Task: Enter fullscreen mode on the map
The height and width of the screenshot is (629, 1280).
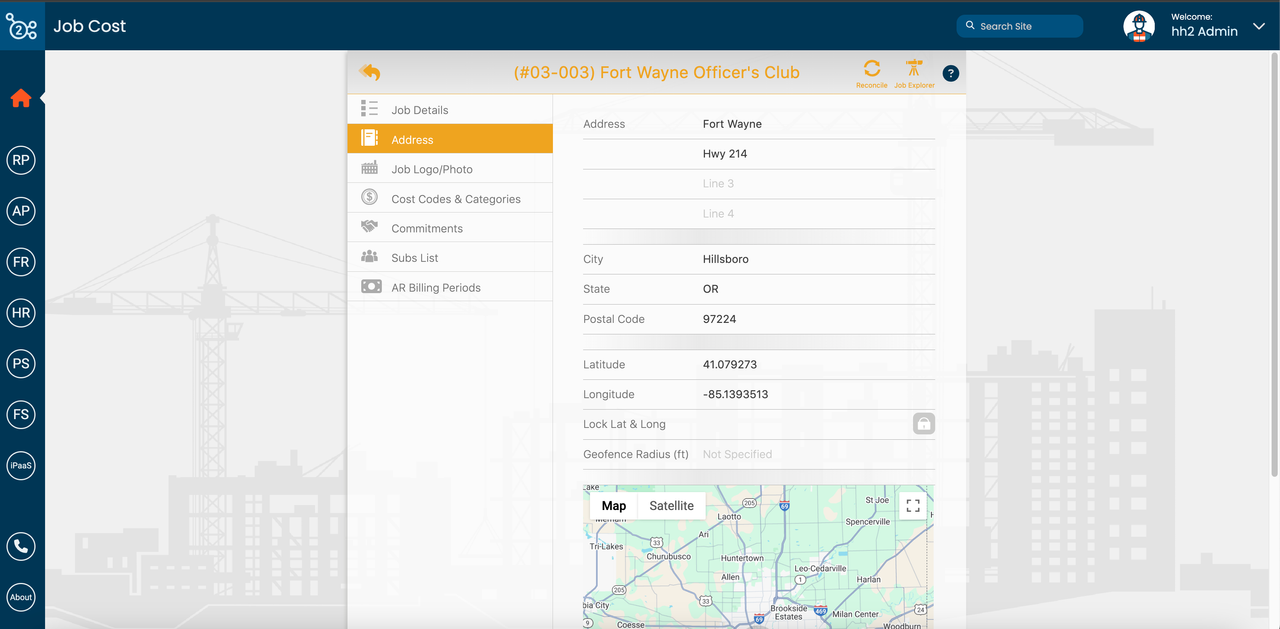Action: [x=912, y=505]
